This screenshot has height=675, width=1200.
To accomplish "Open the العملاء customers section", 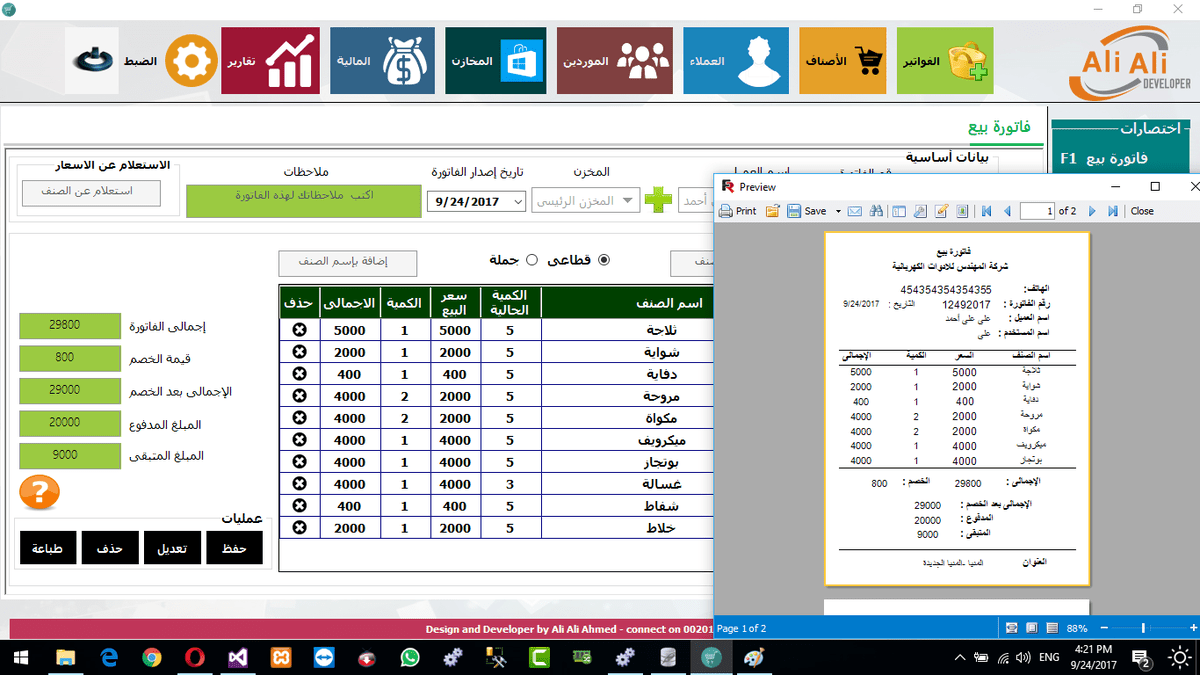I will (736, 60).
